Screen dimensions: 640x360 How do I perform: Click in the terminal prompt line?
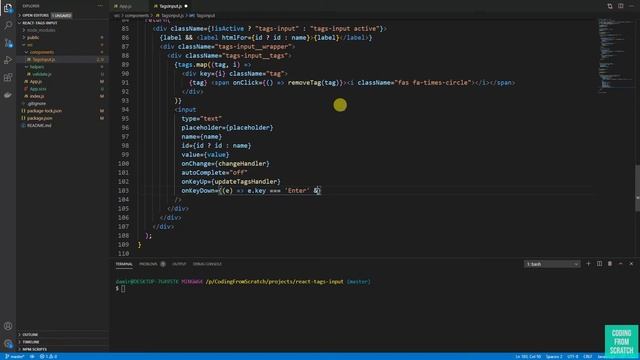(x=123, y=289)
